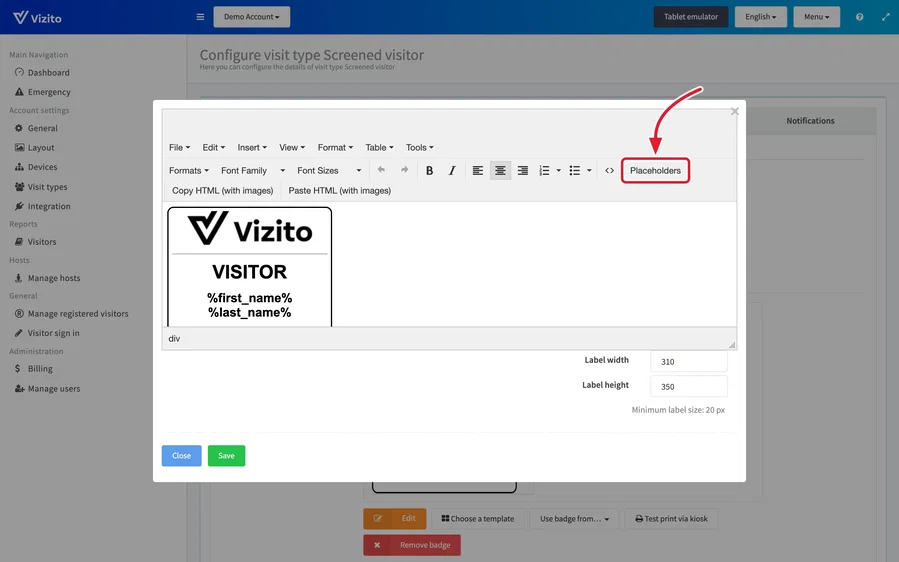Click the red Remove badge button

[x=412, y=545]
